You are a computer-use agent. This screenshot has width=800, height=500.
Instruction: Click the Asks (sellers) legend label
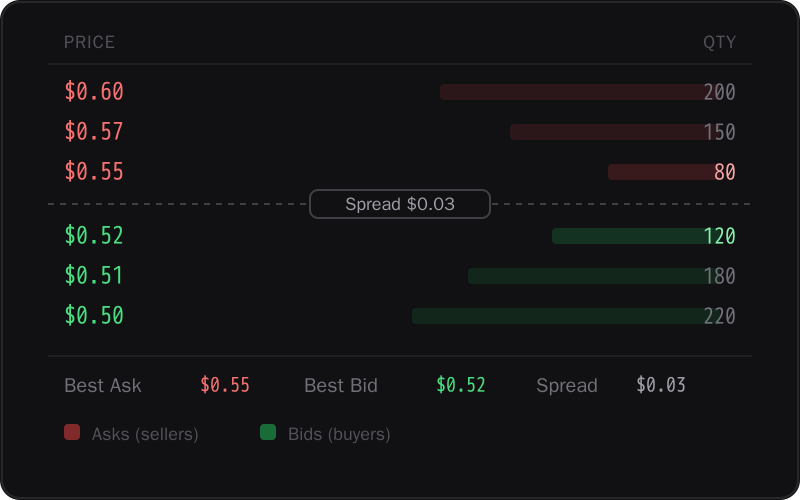coord(145,434)
